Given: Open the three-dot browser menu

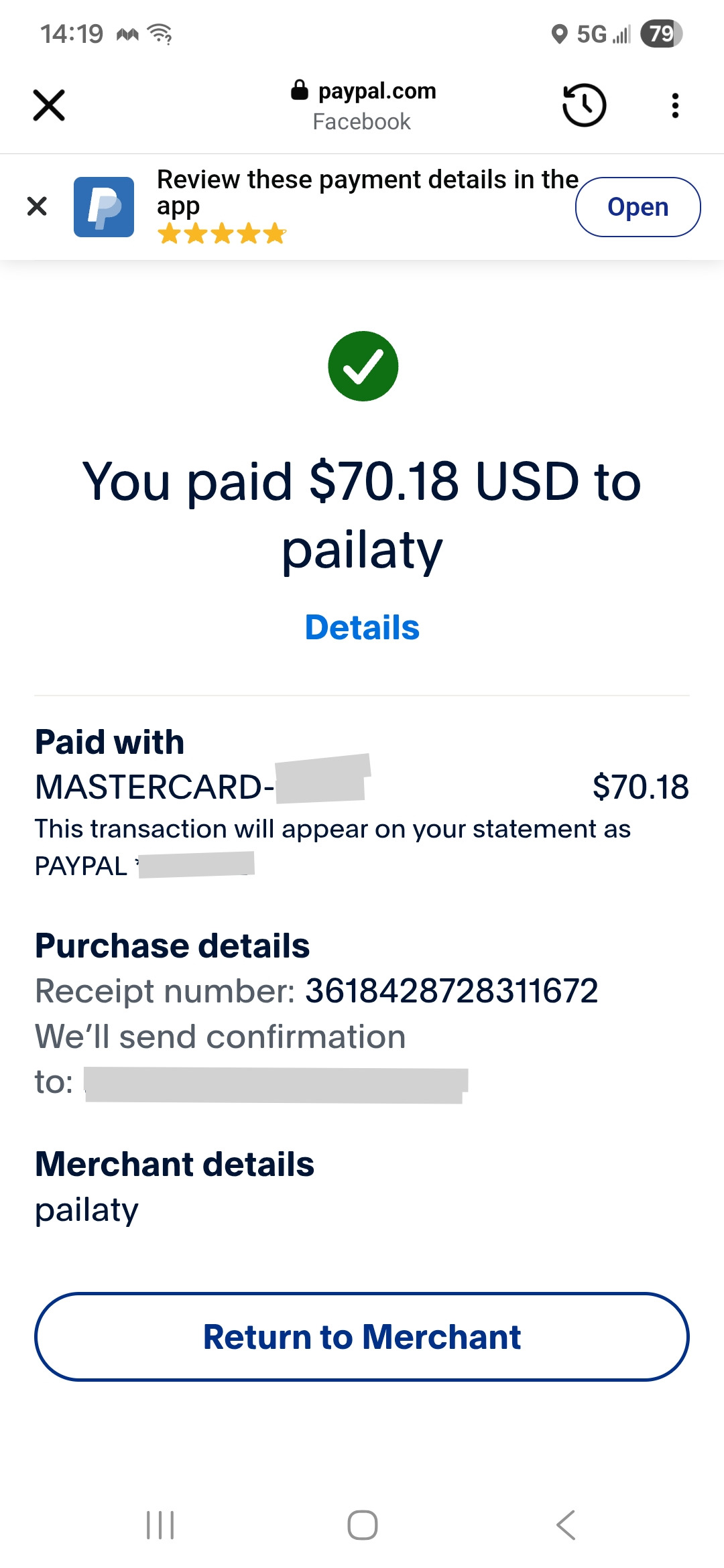Looking at the screenshot, I should [x=675, y=105].
